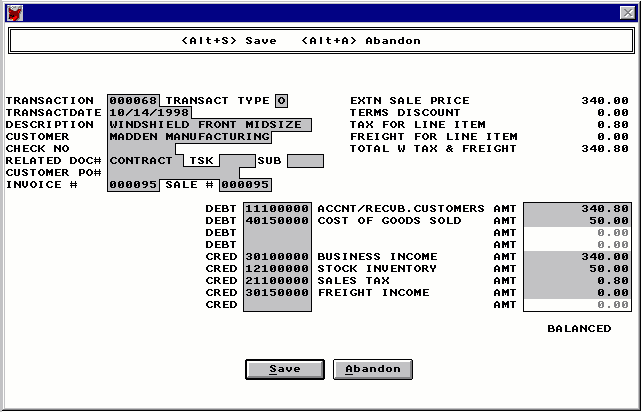Select credit account 30150000
Image resolution: width=642 pixels, height=412 pixels.
(x=277, y=293)
